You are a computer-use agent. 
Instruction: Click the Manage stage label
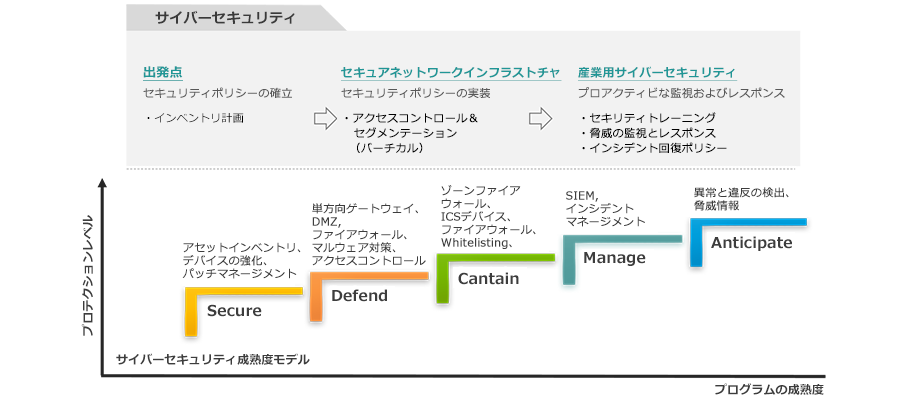[x=614, y=258]
